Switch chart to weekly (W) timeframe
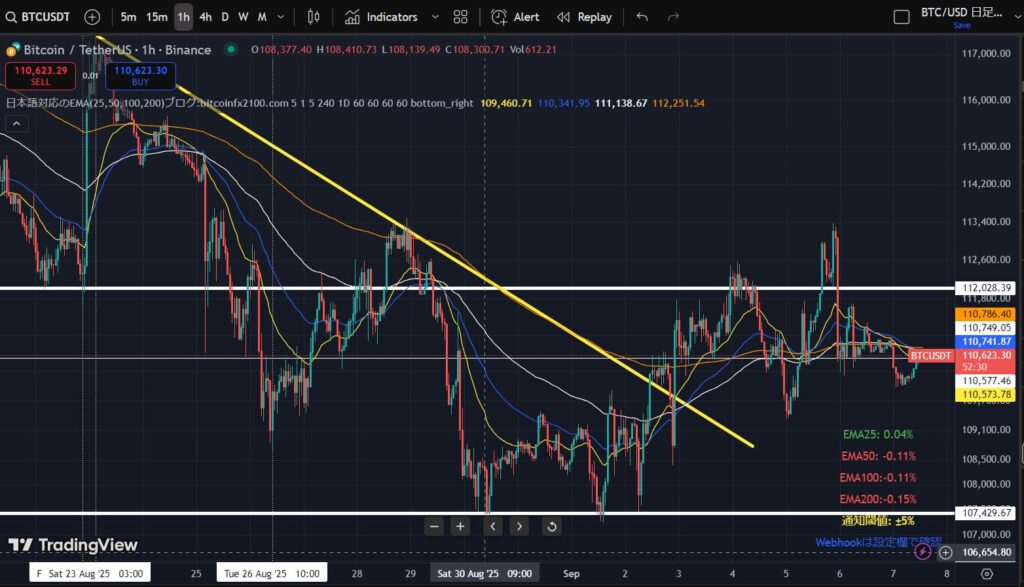Viewport: 1024px width, 587px height. coord(243,17)
